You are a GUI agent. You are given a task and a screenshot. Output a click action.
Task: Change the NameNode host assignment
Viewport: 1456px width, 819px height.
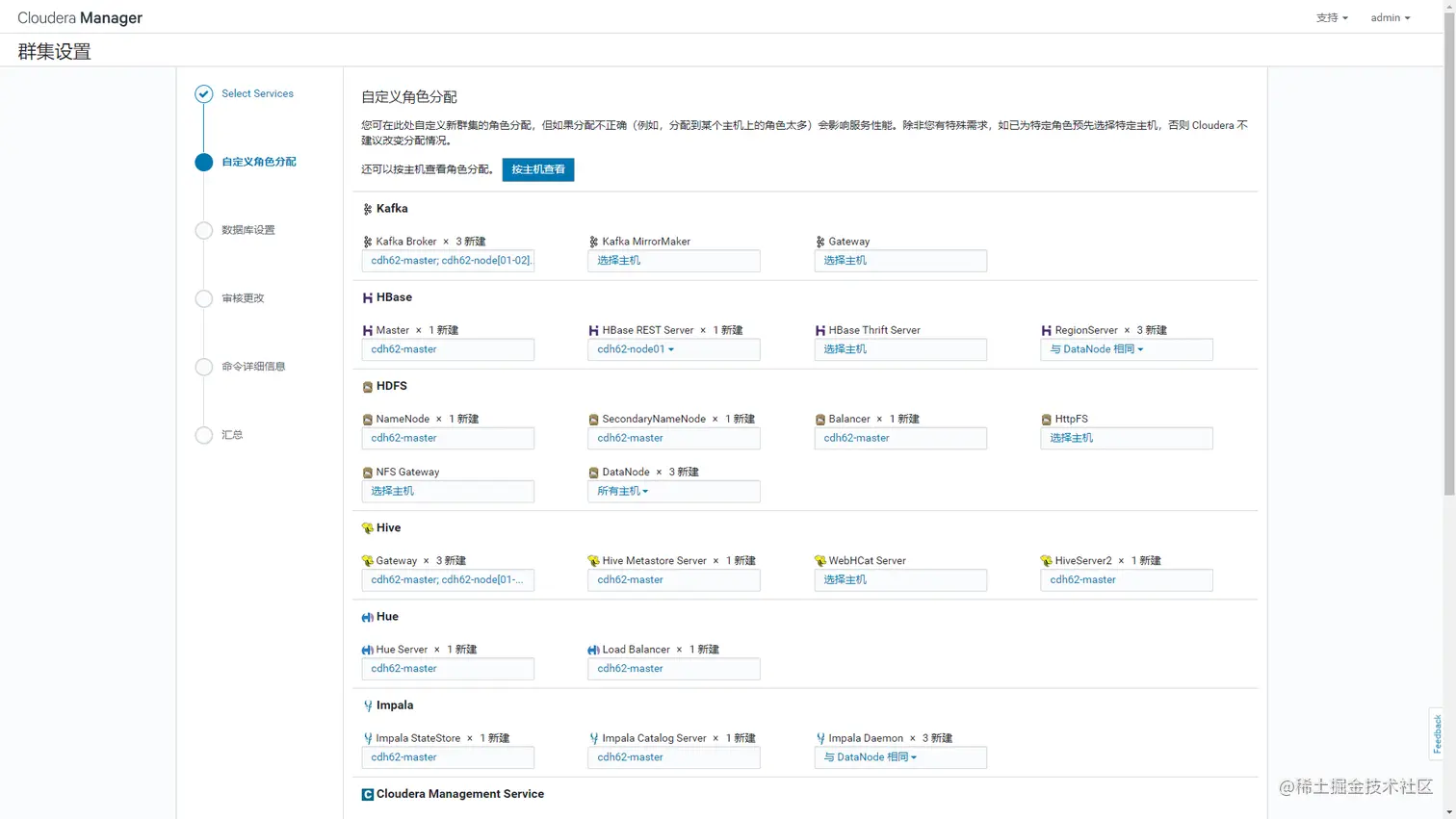coord(447,438)
